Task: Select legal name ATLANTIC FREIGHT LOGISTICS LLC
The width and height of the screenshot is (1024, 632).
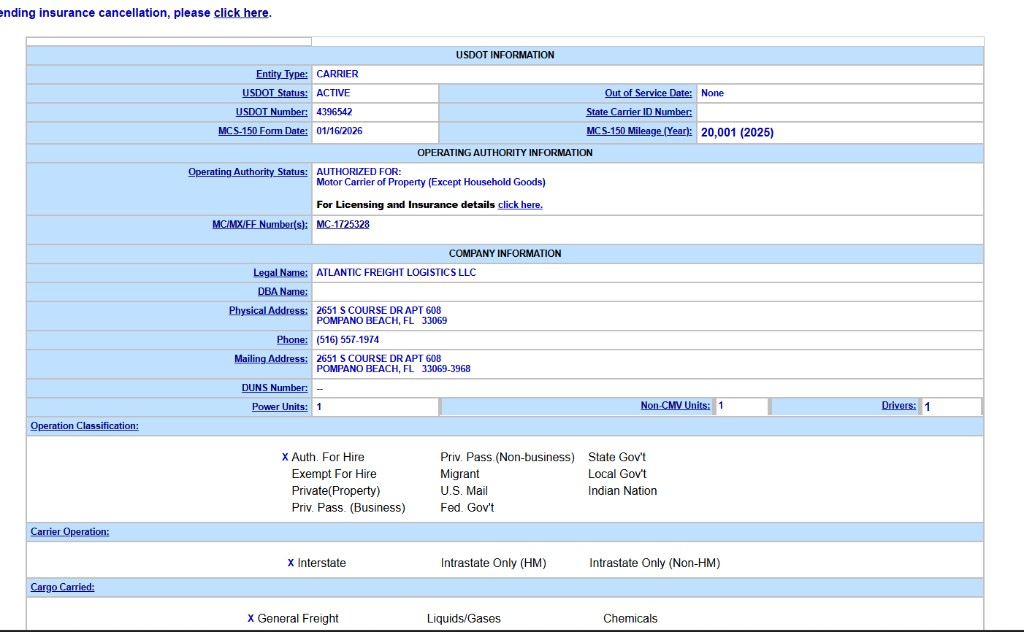Action: pos(396,272)
